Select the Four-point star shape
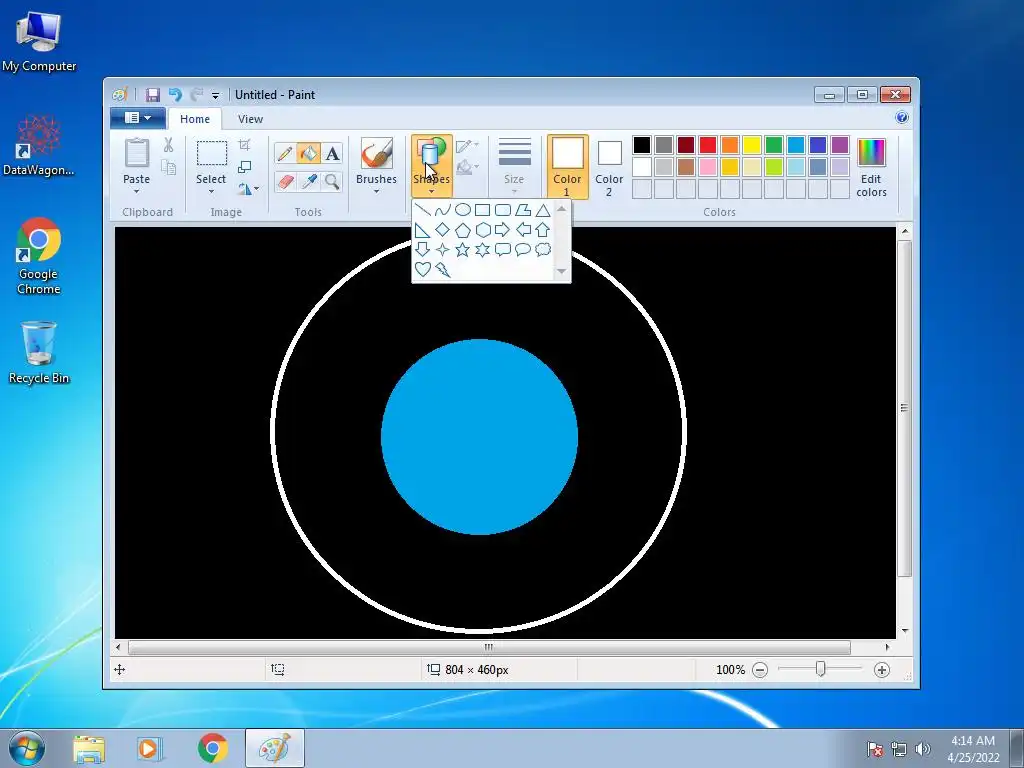The height and width of the screenshot is (768, 1024). coord(443,249)
